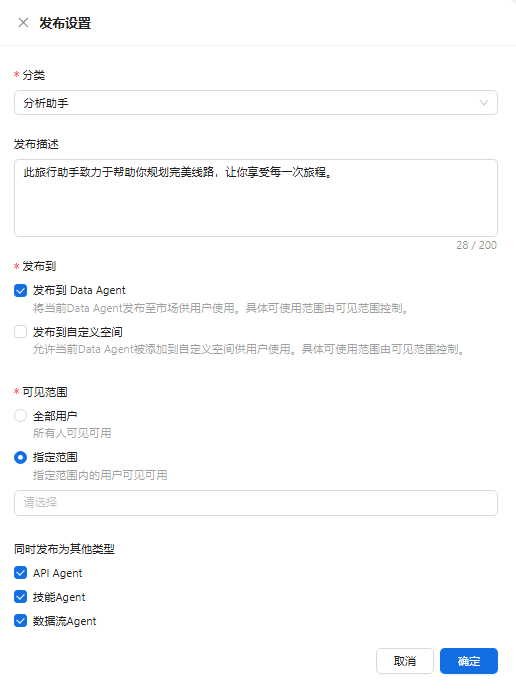Click the 28 / 200 character counter

pyautogui.click(x=476, y=245)
